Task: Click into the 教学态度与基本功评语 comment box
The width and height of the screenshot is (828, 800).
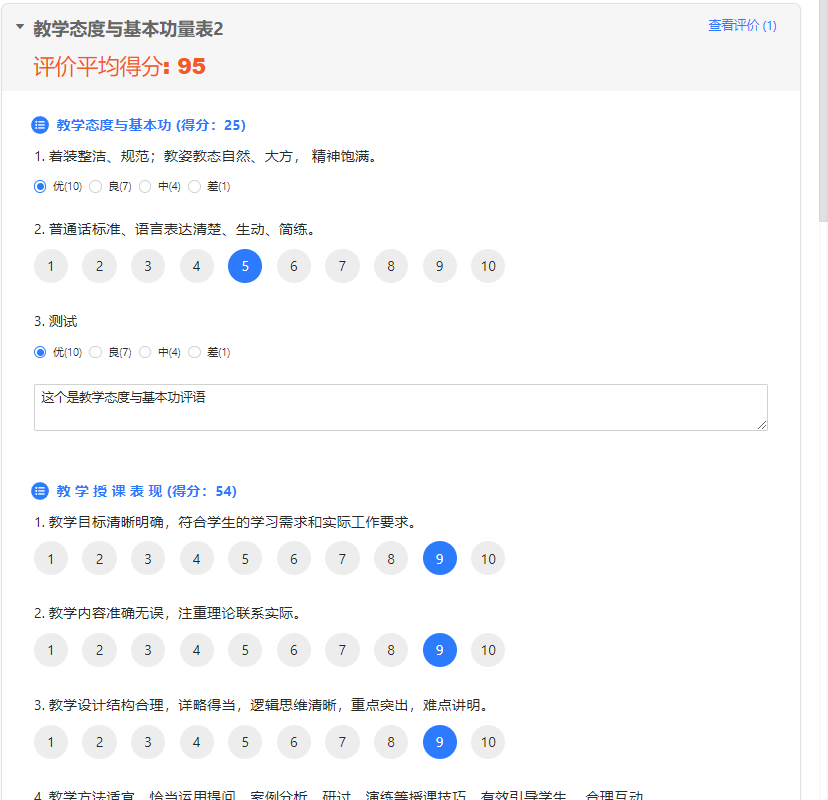Action: 400,407
